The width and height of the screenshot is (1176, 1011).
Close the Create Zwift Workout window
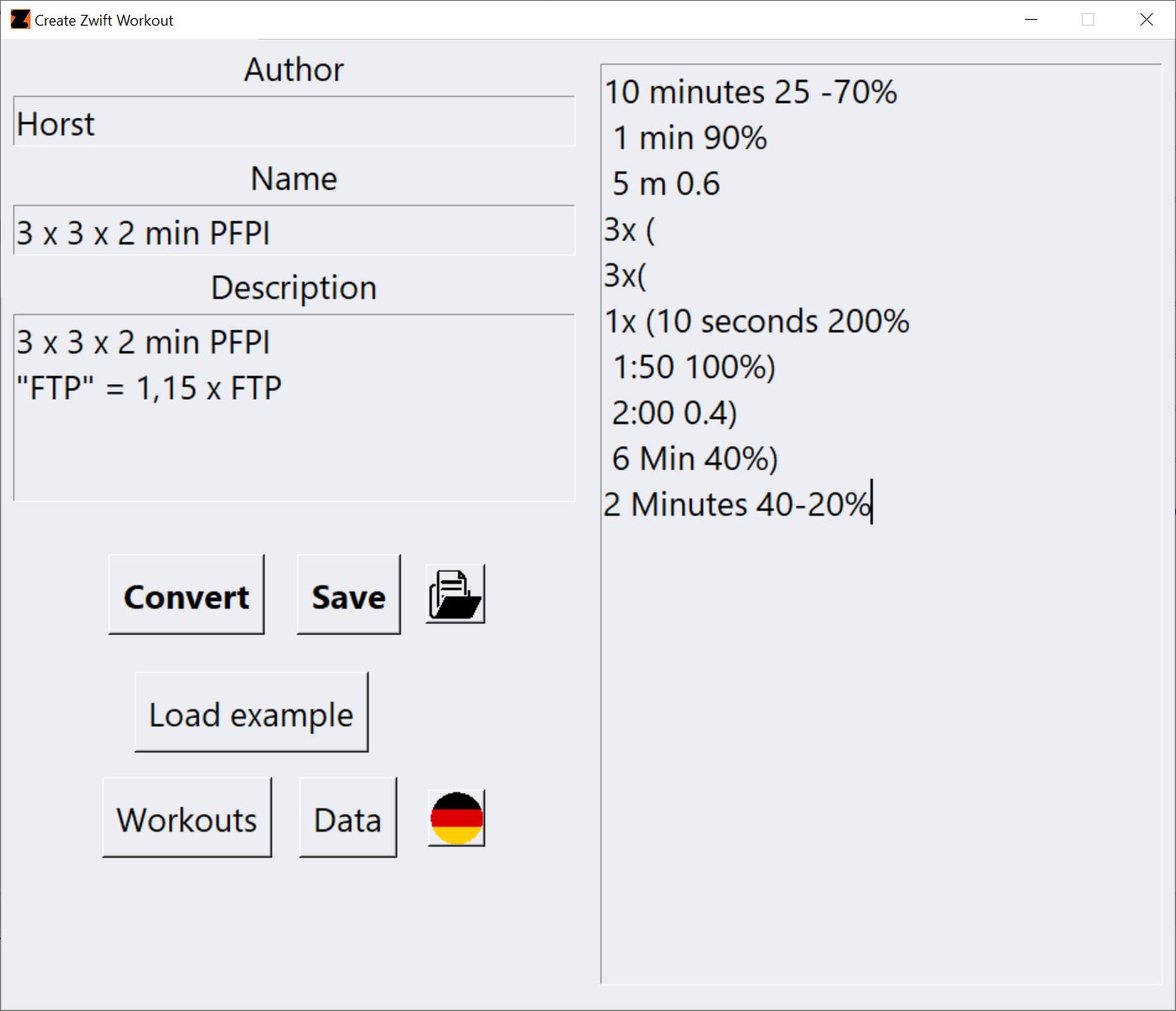[x=1146, y=20]
